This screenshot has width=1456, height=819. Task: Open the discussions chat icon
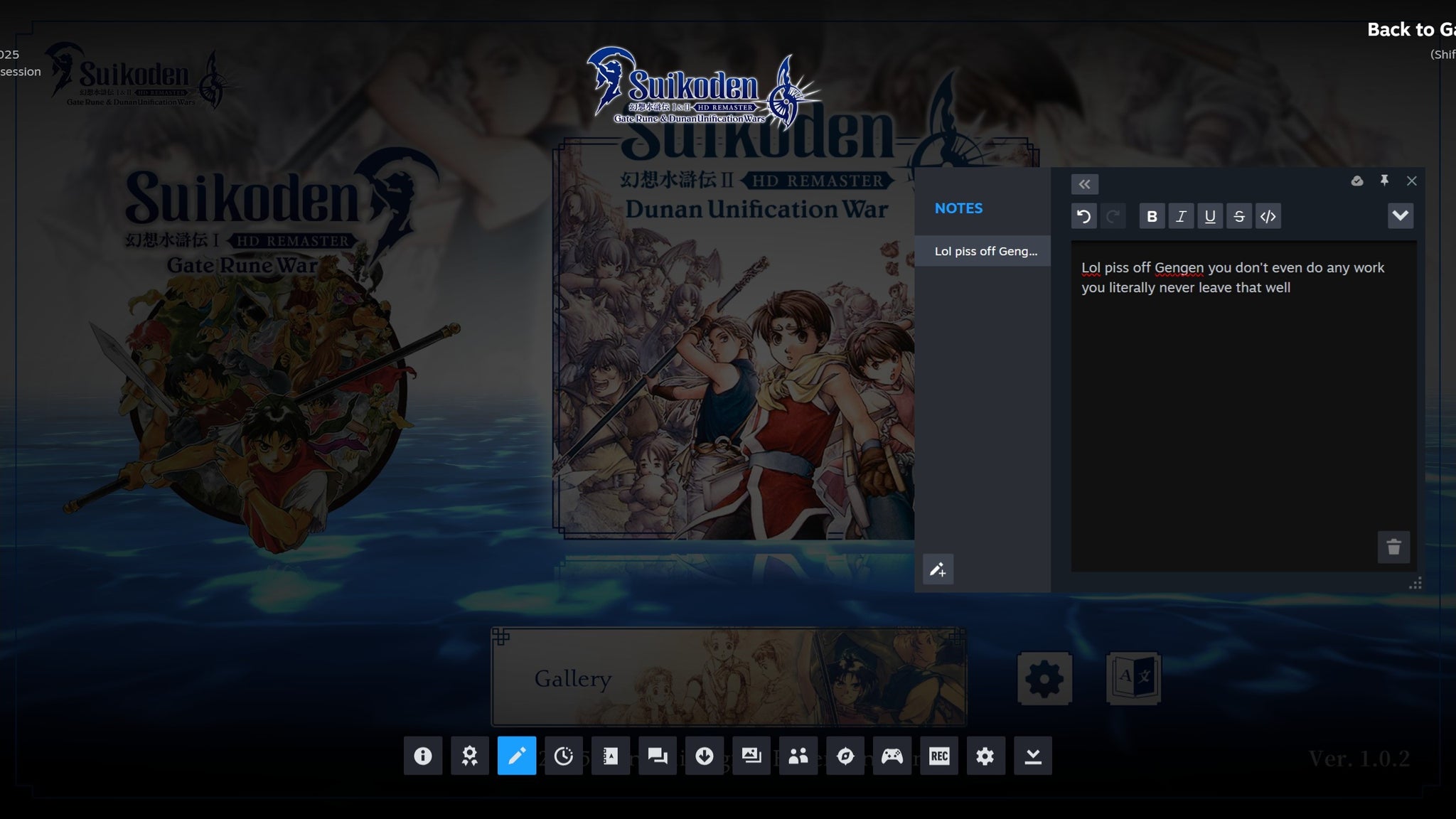(658, 756)
